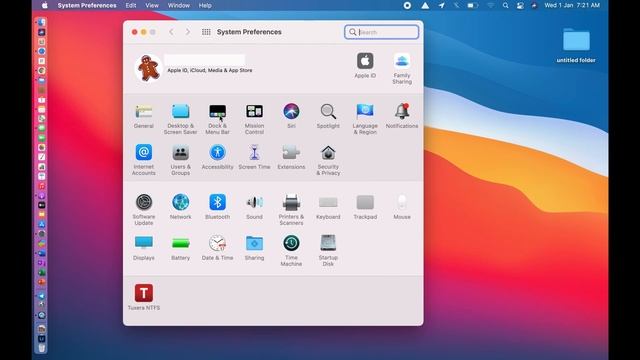Select the untitled folder on desktop

(576, 45)
